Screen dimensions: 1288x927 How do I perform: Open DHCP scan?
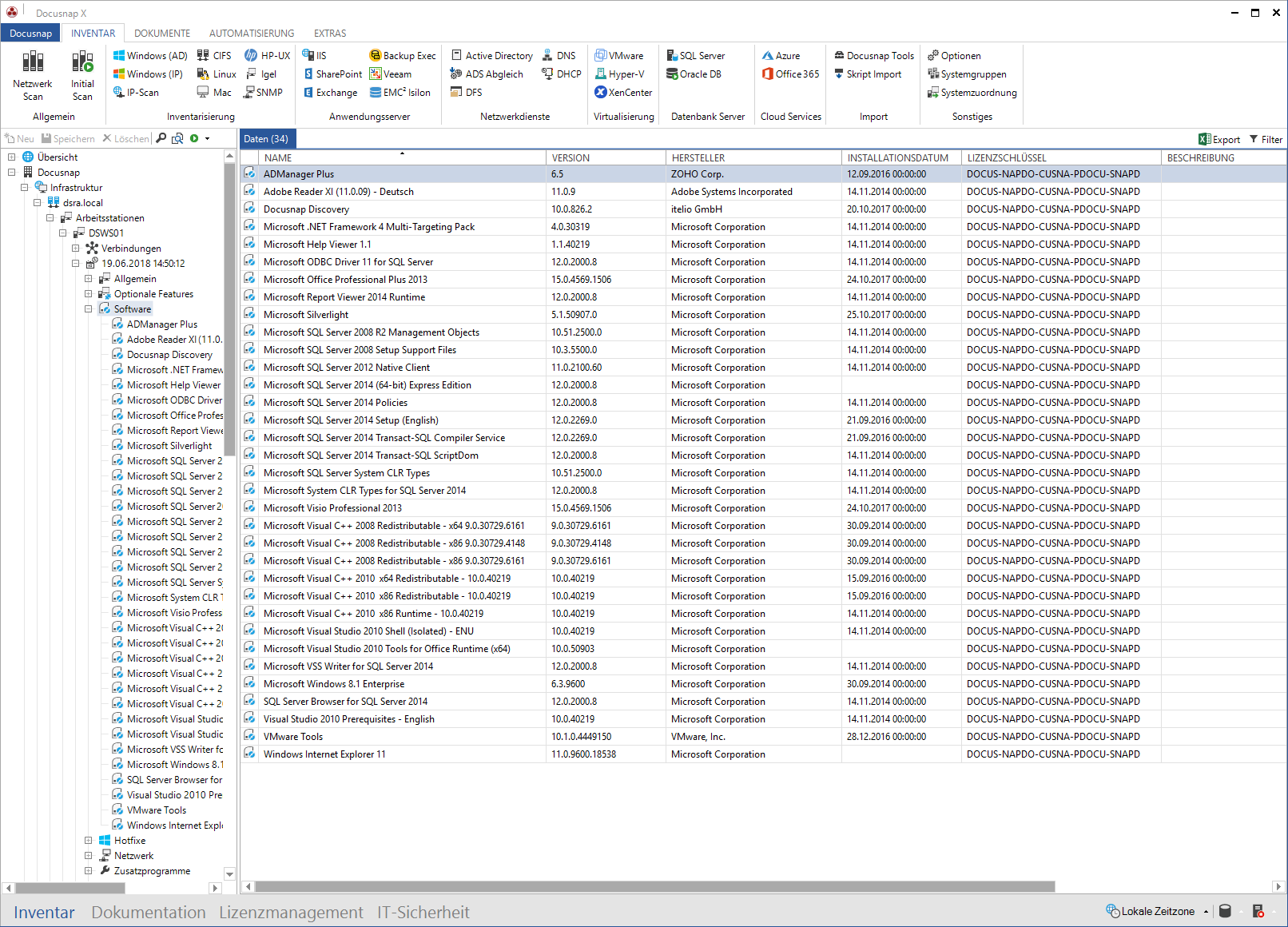[x=562, y=74]
